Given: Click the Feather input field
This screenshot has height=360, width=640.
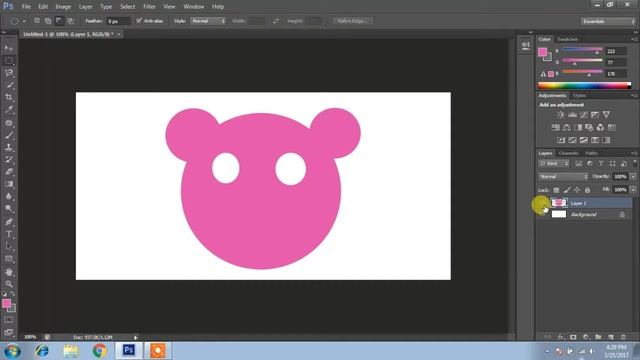Looking at the screenshot, I should [118, 21].
